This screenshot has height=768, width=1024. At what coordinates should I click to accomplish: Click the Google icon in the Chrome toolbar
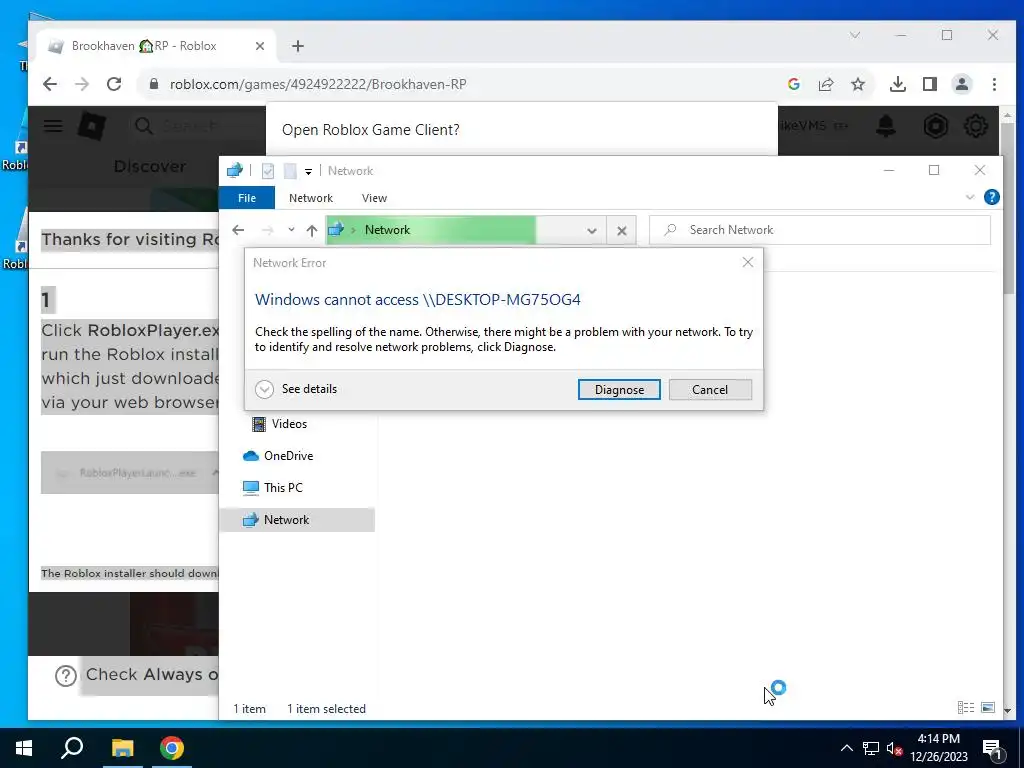(x=793, y=84)
